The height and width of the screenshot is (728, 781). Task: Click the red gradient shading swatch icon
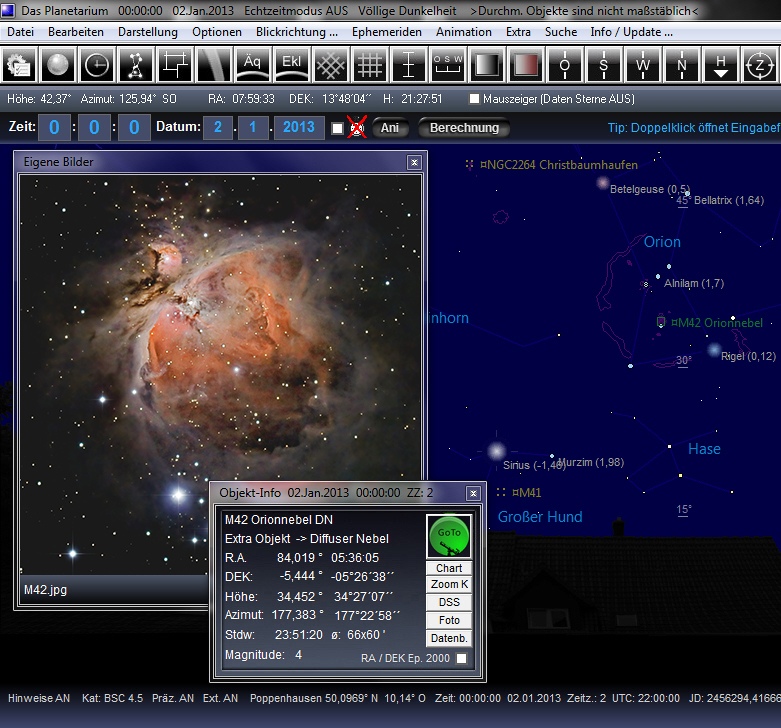pos(526,66)
